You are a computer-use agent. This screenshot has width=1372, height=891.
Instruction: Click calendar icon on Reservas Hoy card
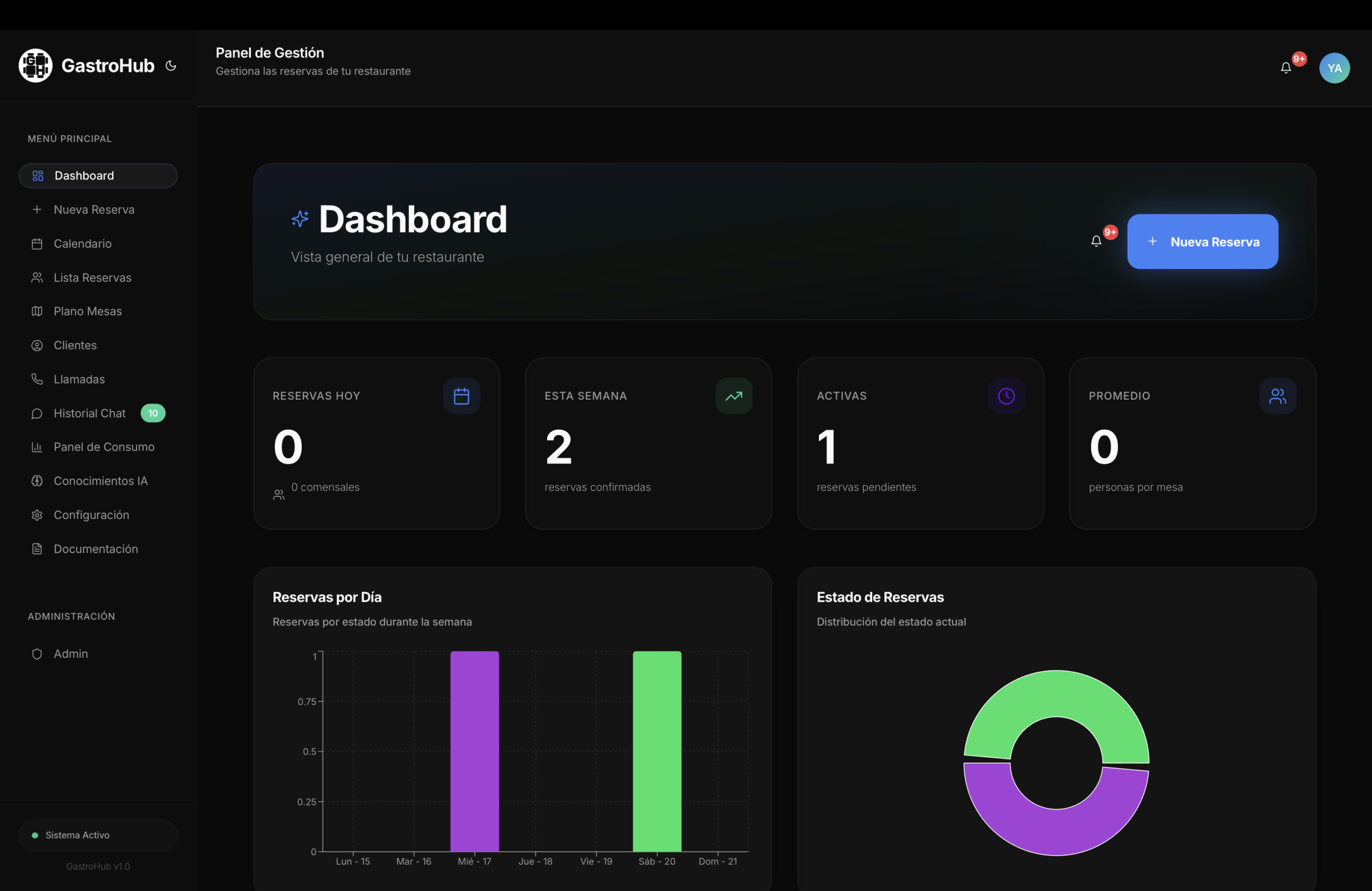click(x=461, y=396)
